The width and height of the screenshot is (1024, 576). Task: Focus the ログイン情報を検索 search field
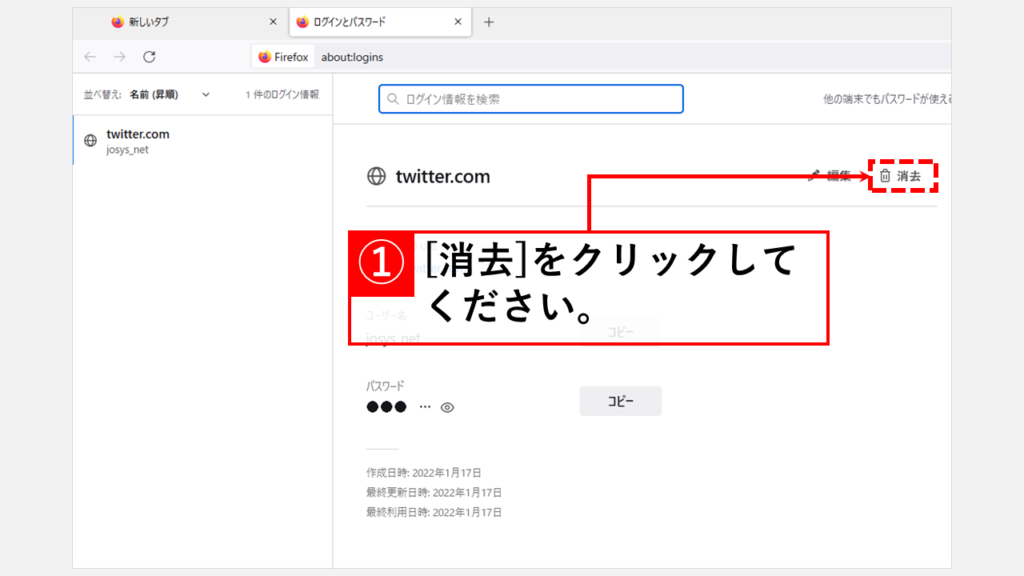point(530,99)
